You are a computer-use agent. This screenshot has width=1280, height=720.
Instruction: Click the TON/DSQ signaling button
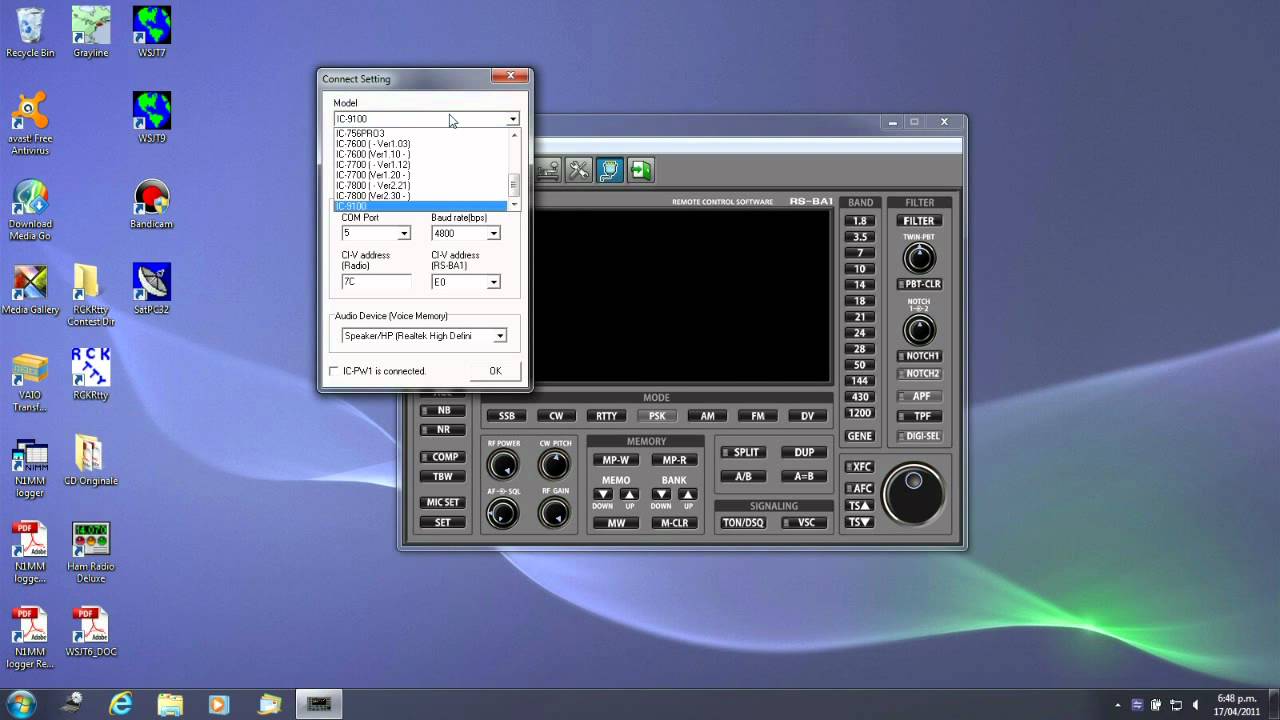coord(743,523)
